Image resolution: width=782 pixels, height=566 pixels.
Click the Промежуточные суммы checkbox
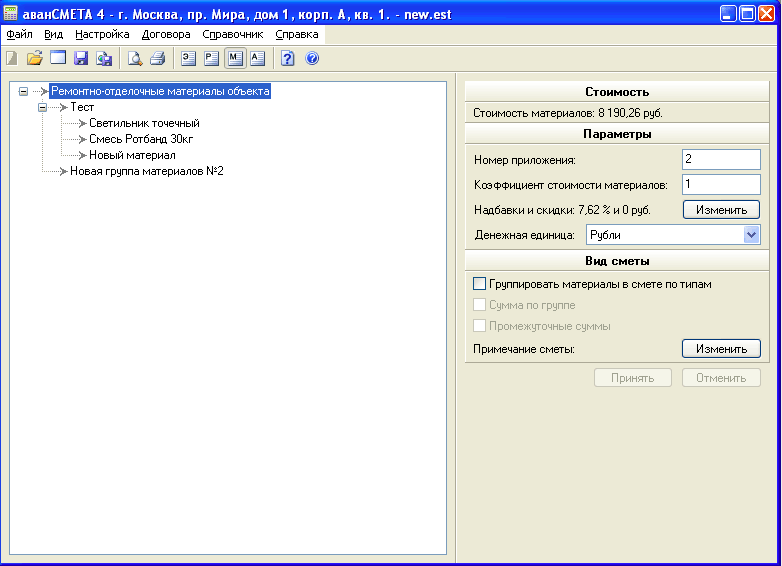(479, 326)
